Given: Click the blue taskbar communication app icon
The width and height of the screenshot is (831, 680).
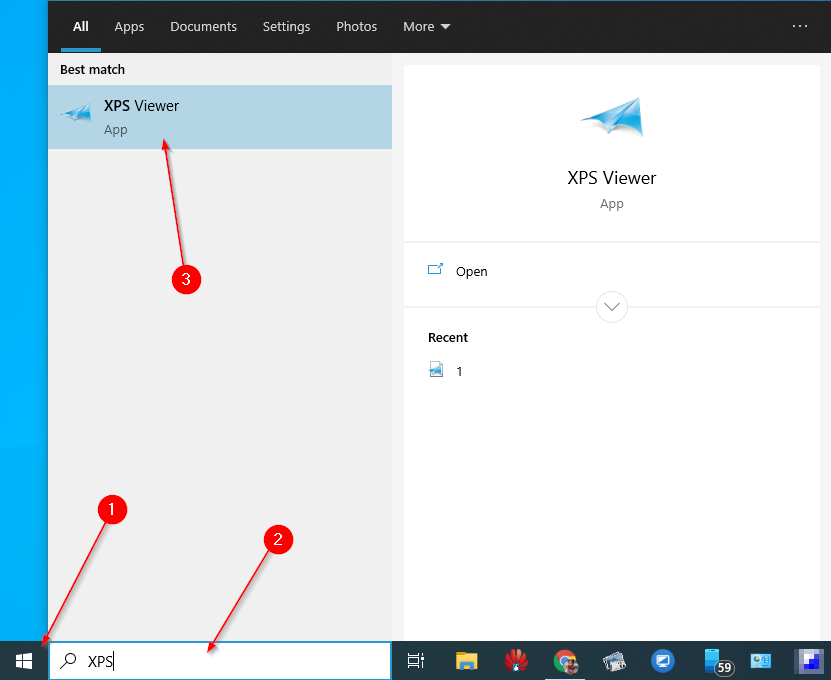Looking at the screenshot, I should coord(663,661).
